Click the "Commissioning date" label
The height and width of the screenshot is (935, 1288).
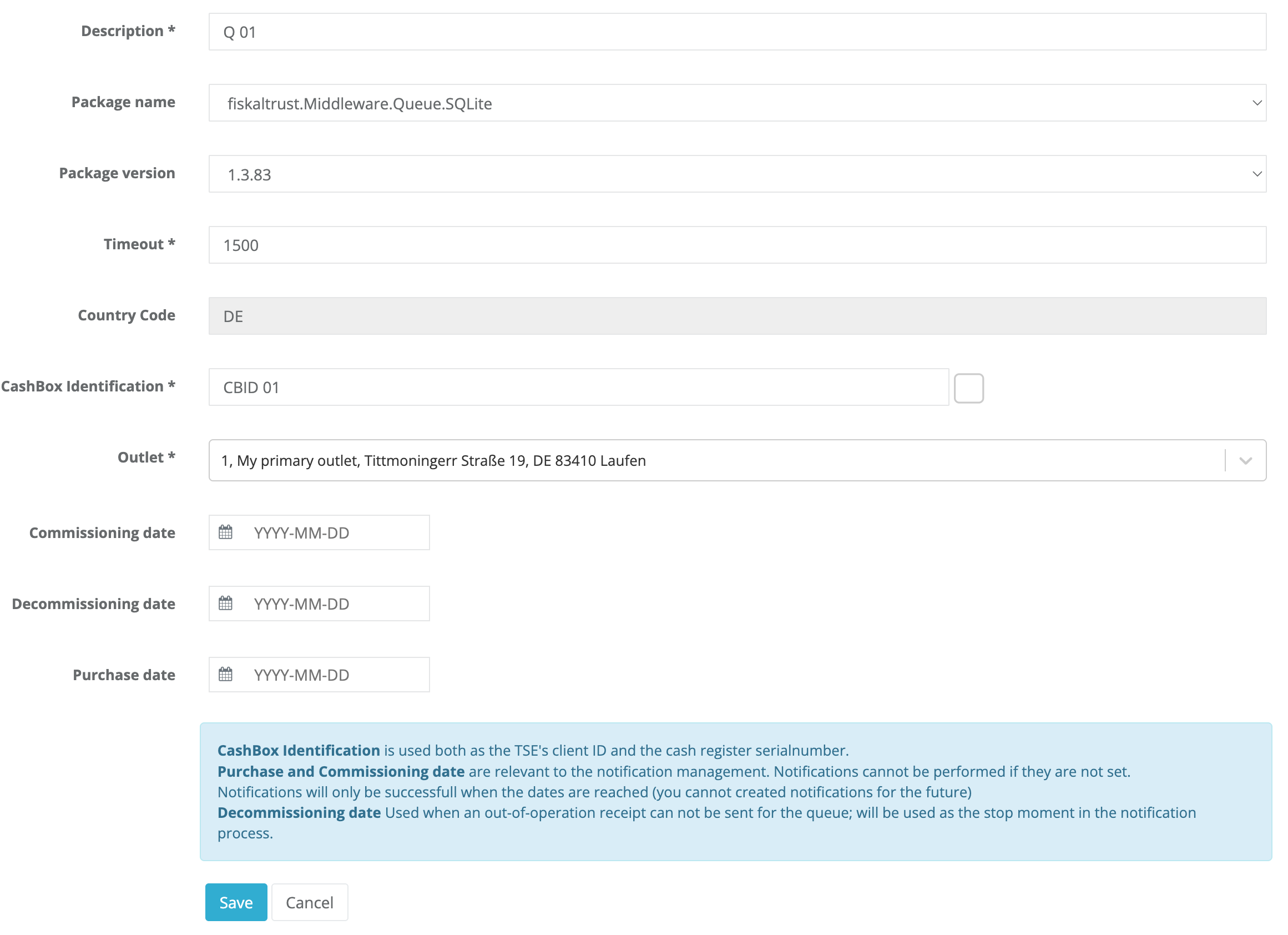click(102, 532)
